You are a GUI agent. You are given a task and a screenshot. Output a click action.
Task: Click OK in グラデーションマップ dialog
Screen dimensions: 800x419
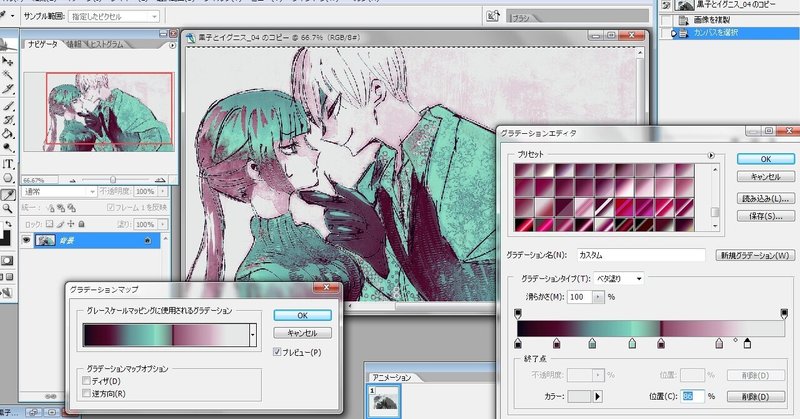pos(303,315)
